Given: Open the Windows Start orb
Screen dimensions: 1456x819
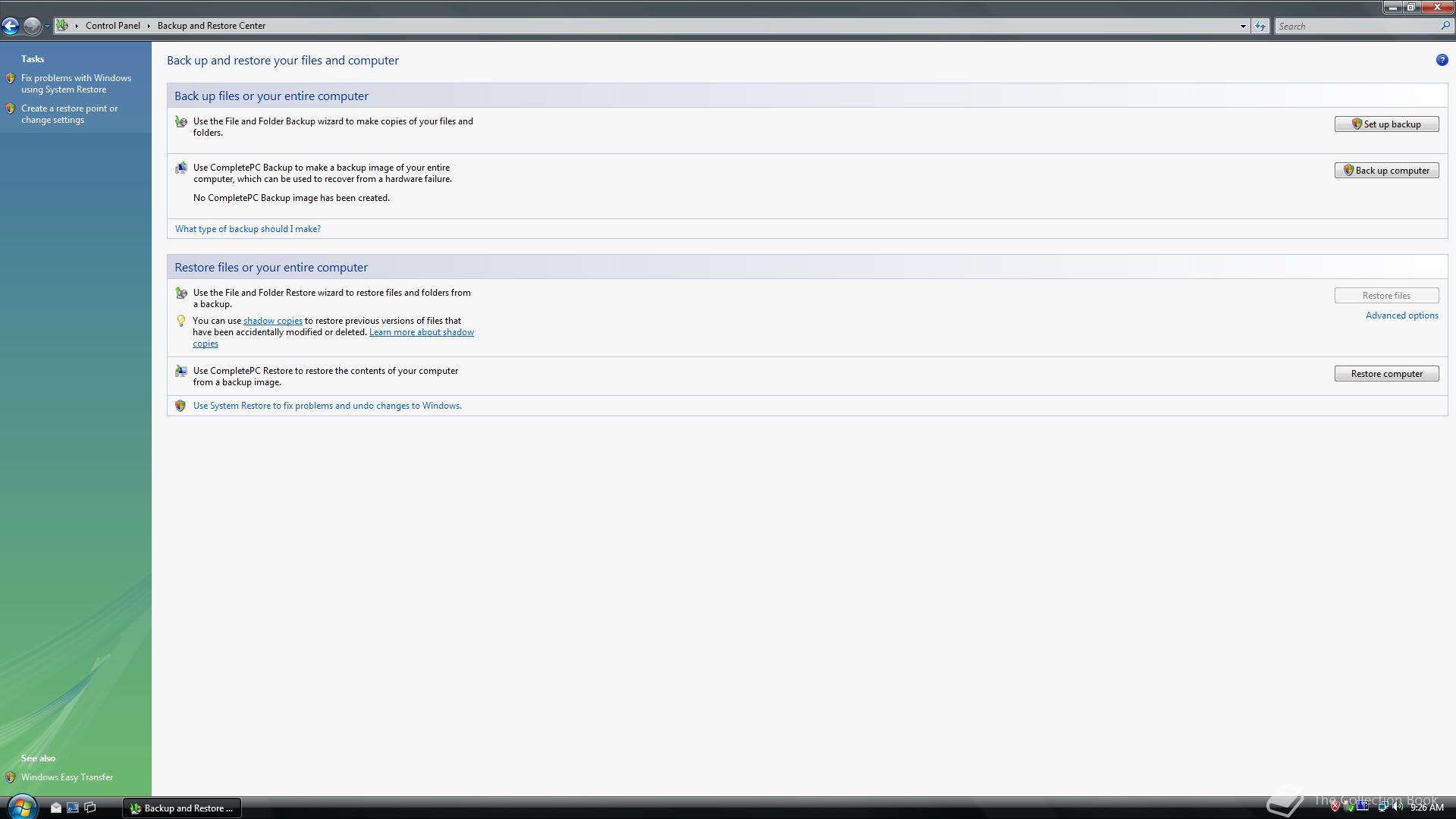Looking at the screenshot, I should click(21, 807).
